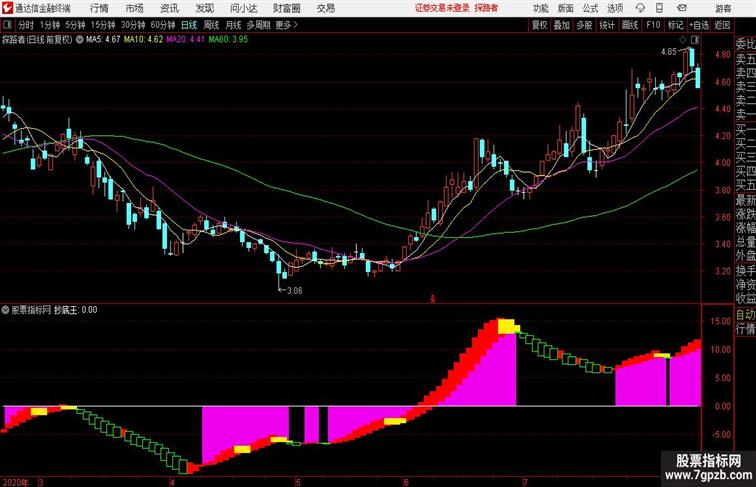This screenshot has height=487, width=756.
Task: Click the diamond icon above the chart
Action: (x=683, y=40)
